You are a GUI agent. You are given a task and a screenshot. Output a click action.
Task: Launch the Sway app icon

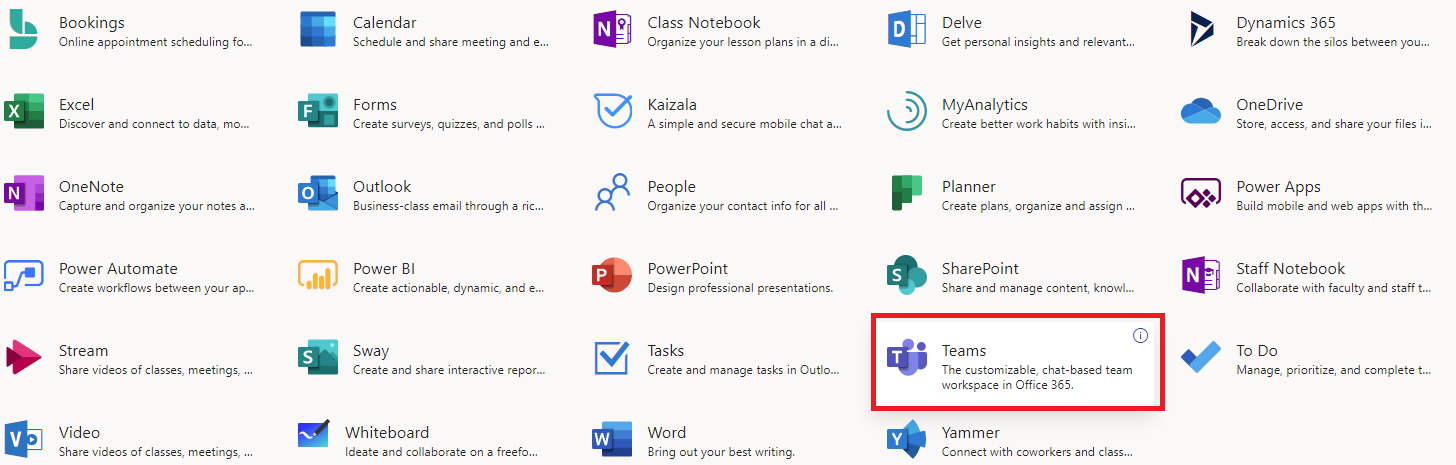tap(318, 358)
